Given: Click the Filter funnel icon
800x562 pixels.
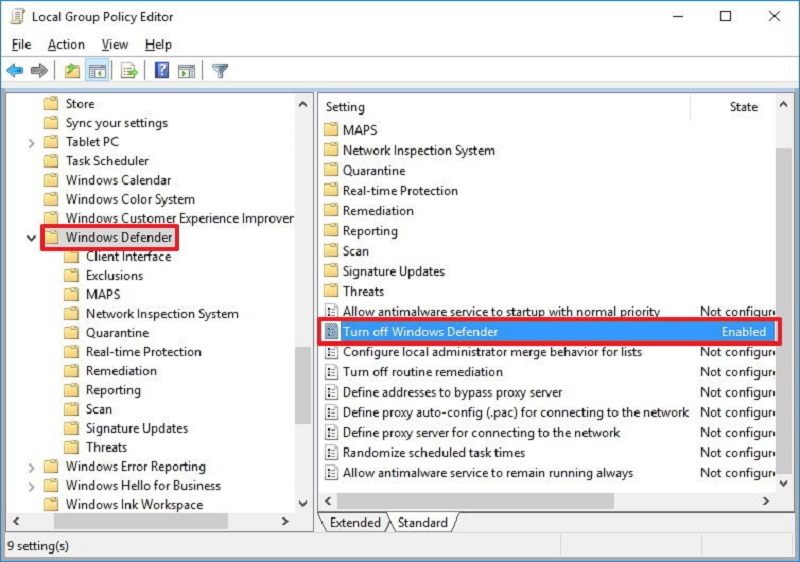Looking at the screenshot, I should coord(220,70).
